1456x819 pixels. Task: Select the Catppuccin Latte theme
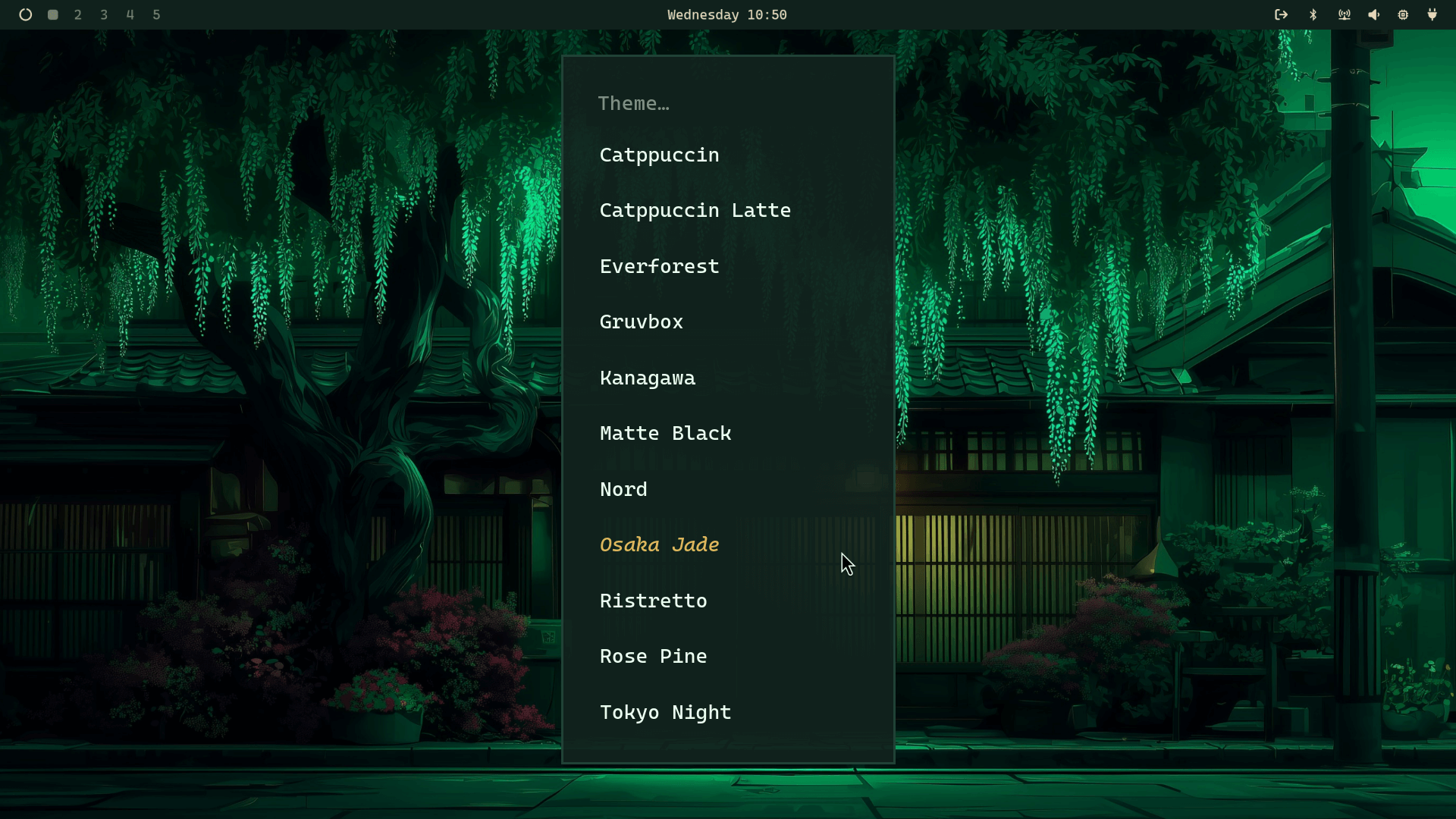(x=695, y=211)
